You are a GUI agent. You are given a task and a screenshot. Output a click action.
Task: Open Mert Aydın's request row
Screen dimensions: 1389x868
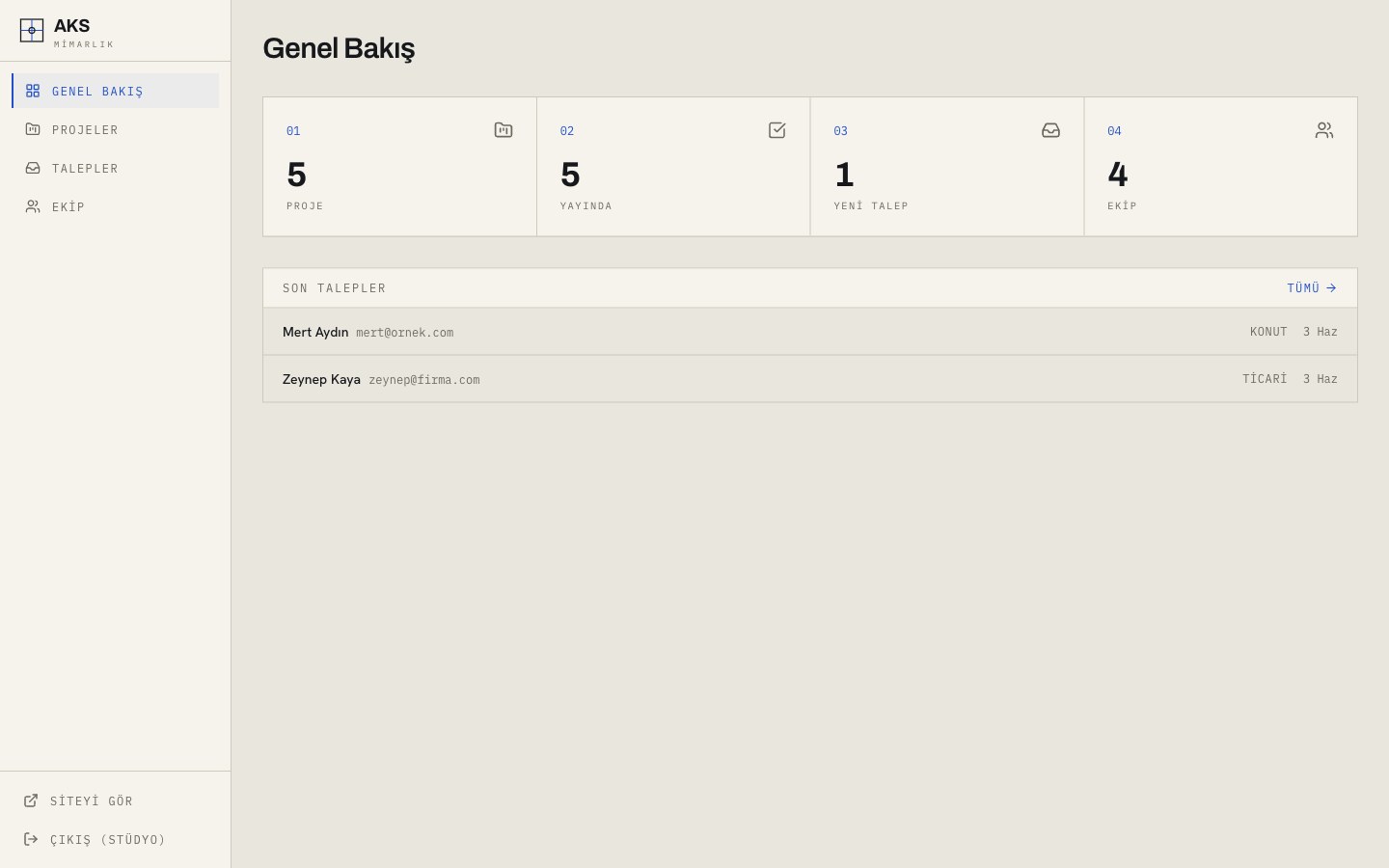click(x=810, y=332)
